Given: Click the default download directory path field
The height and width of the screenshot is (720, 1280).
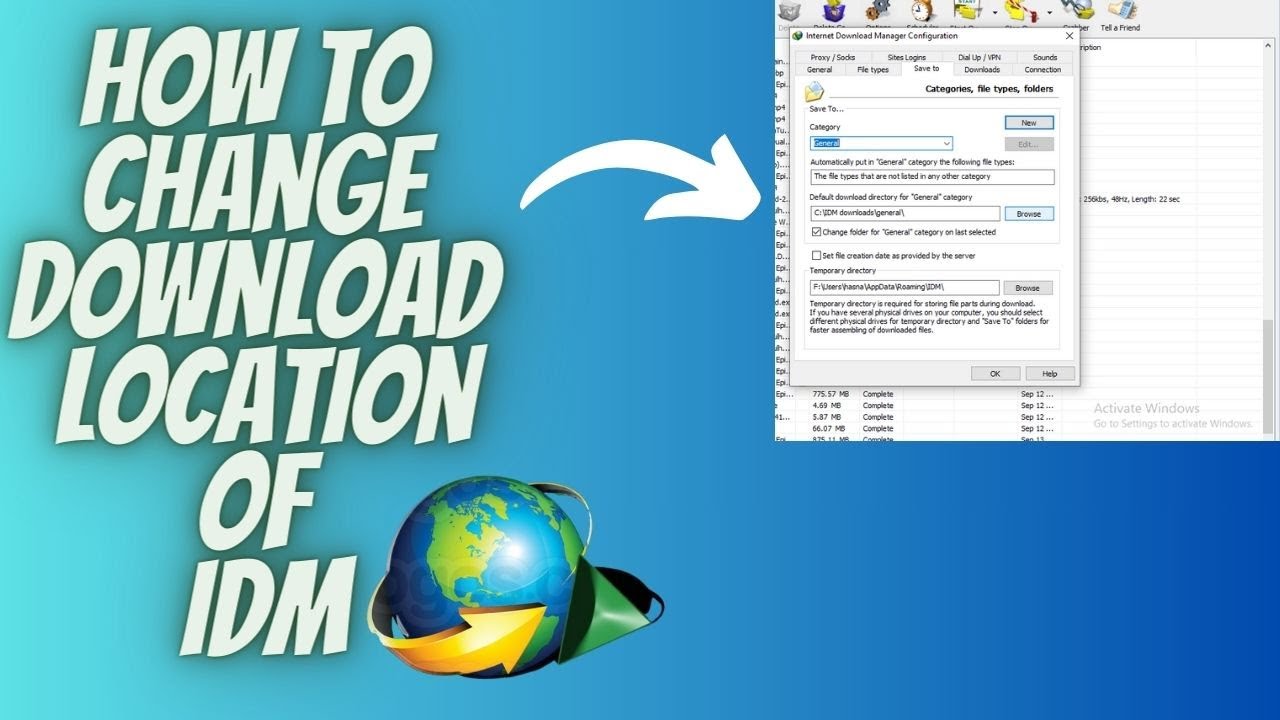Looking at the screenshot, I should tap(905, 214).
